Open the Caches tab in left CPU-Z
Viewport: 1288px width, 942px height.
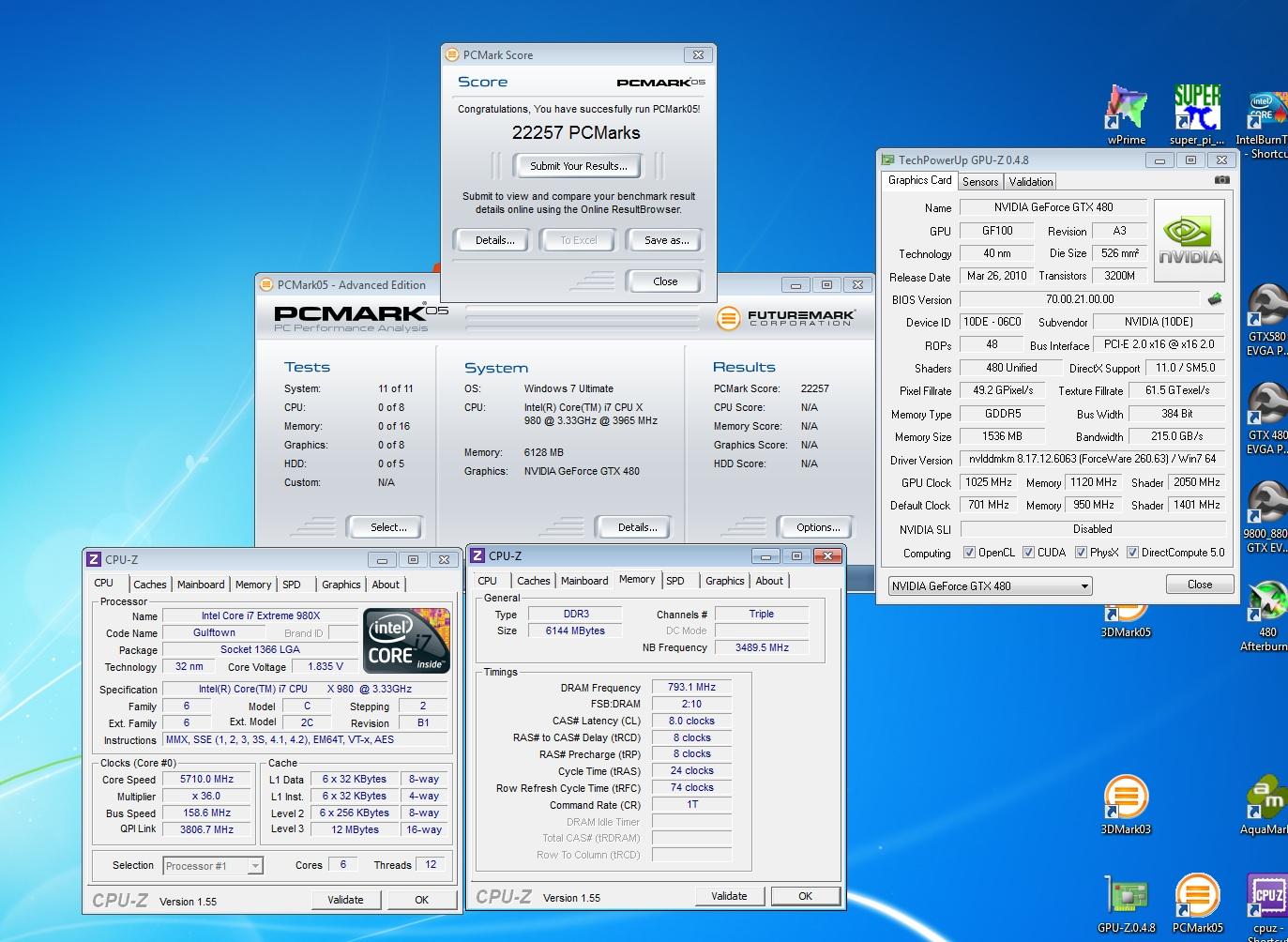click(x=149, y=585)
